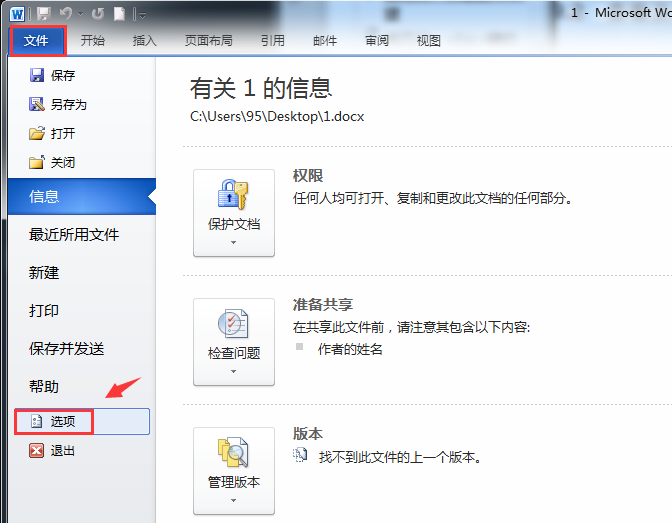Click the 版本 heading text

point(308,434)
